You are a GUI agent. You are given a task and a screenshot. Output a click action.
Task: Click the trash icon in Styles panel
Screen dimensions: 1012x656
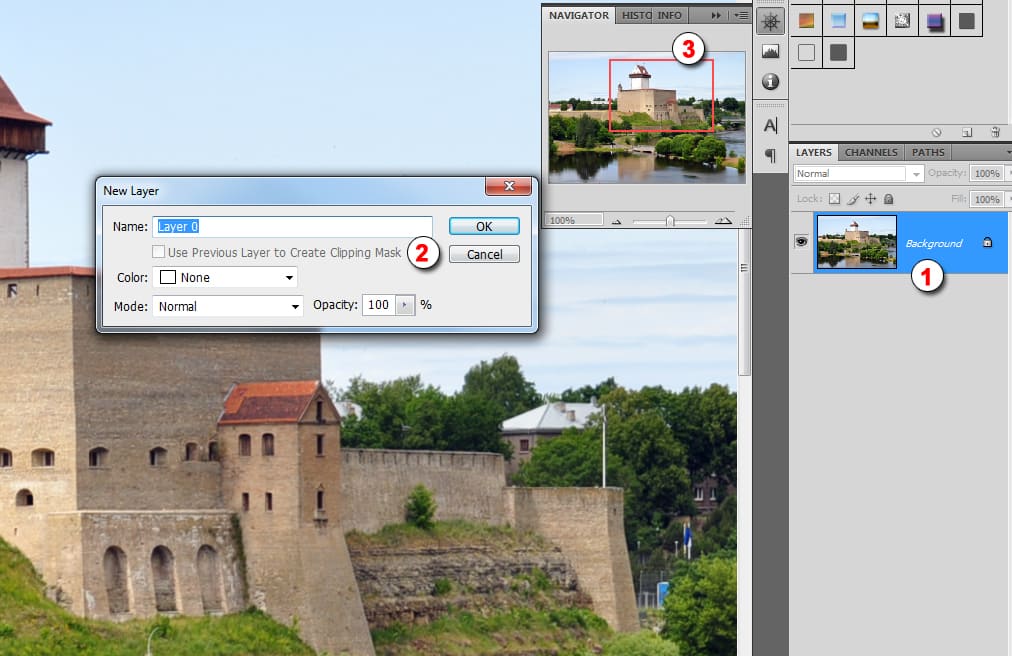point(995,132)
